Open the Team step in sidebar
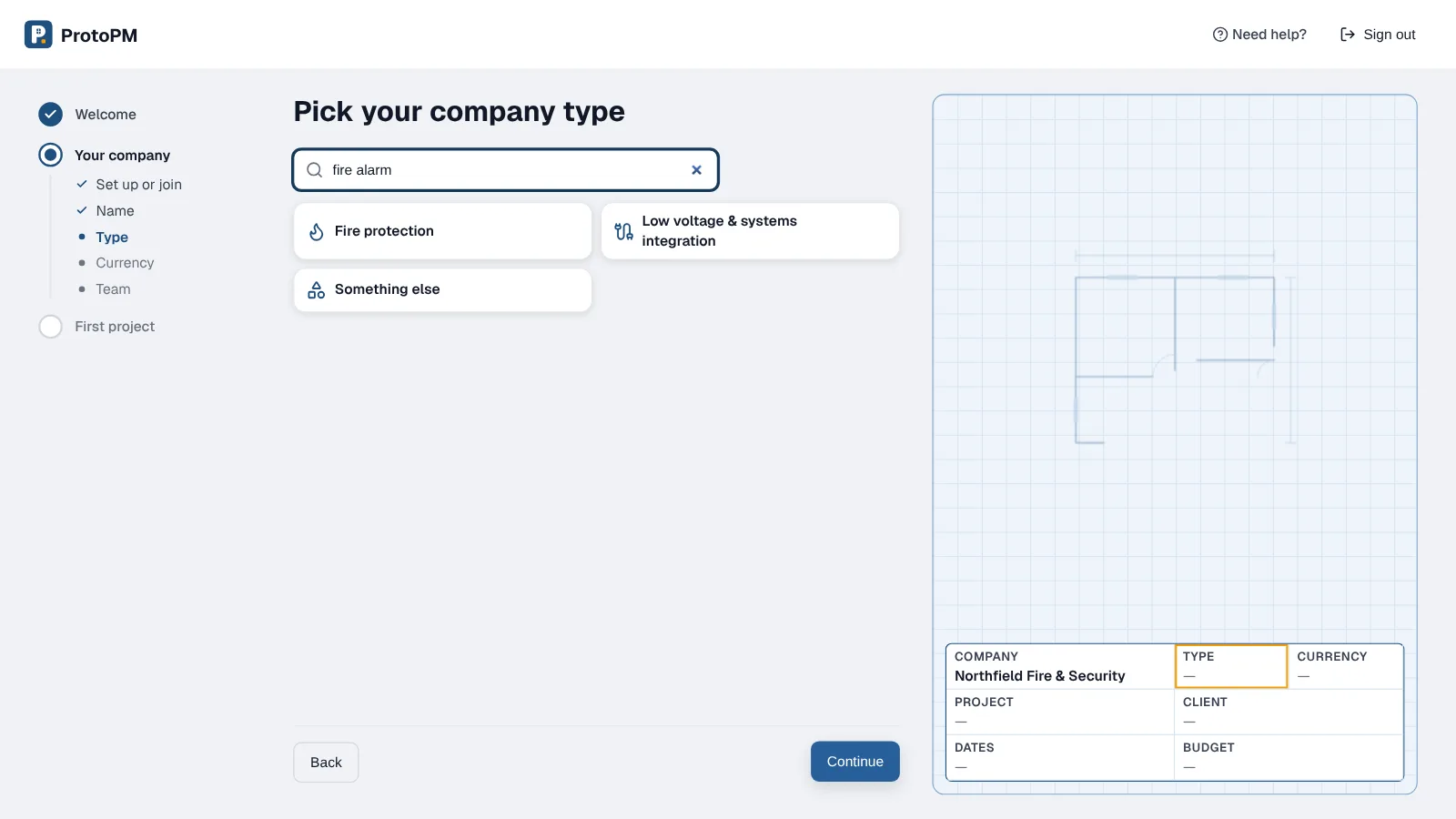 113,289
